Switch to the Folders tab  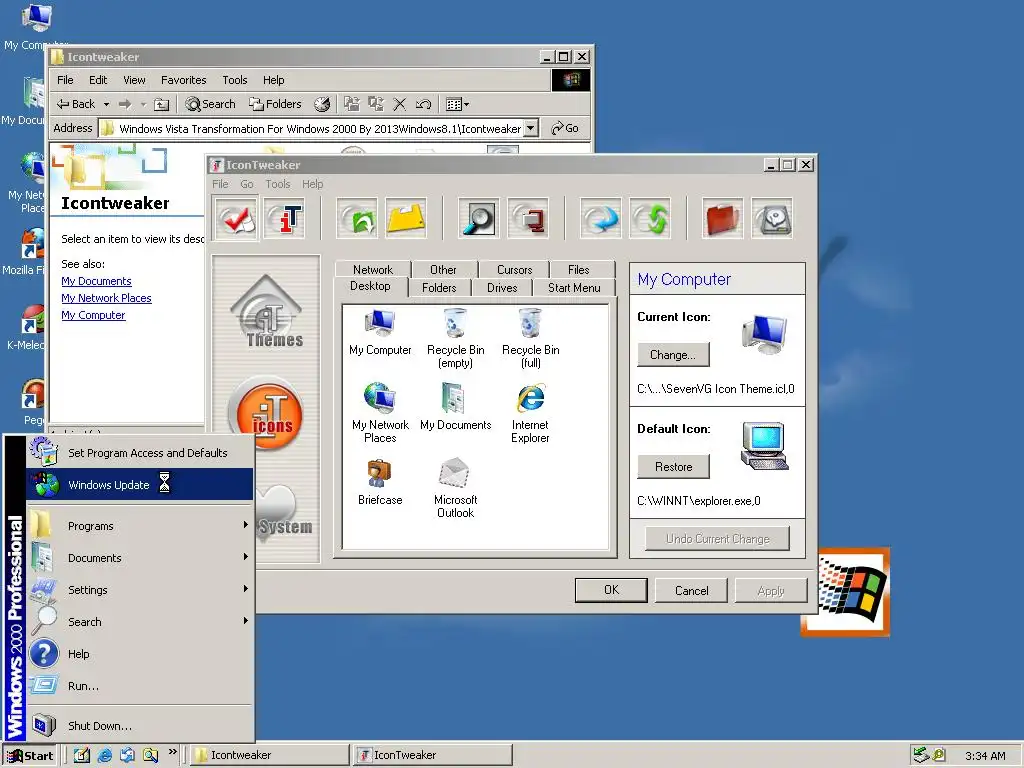439,287
